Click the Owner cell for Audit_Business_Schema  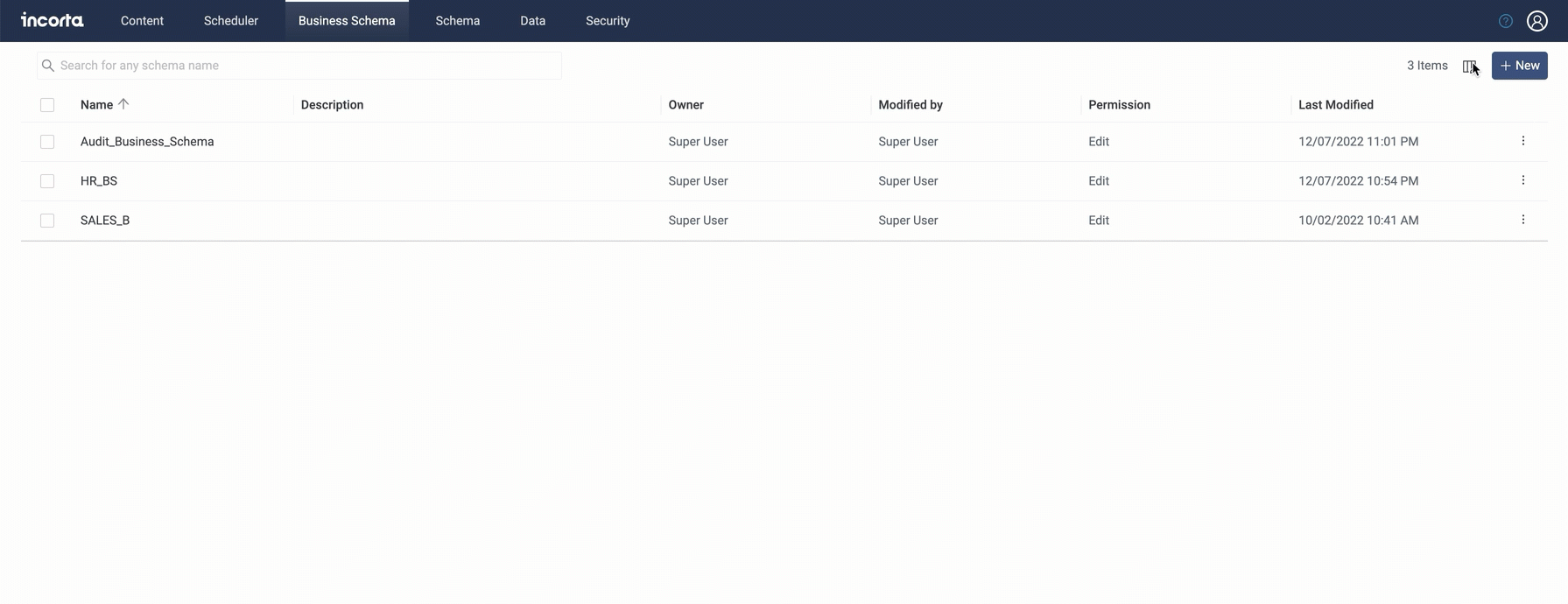[x=698, y=142]
